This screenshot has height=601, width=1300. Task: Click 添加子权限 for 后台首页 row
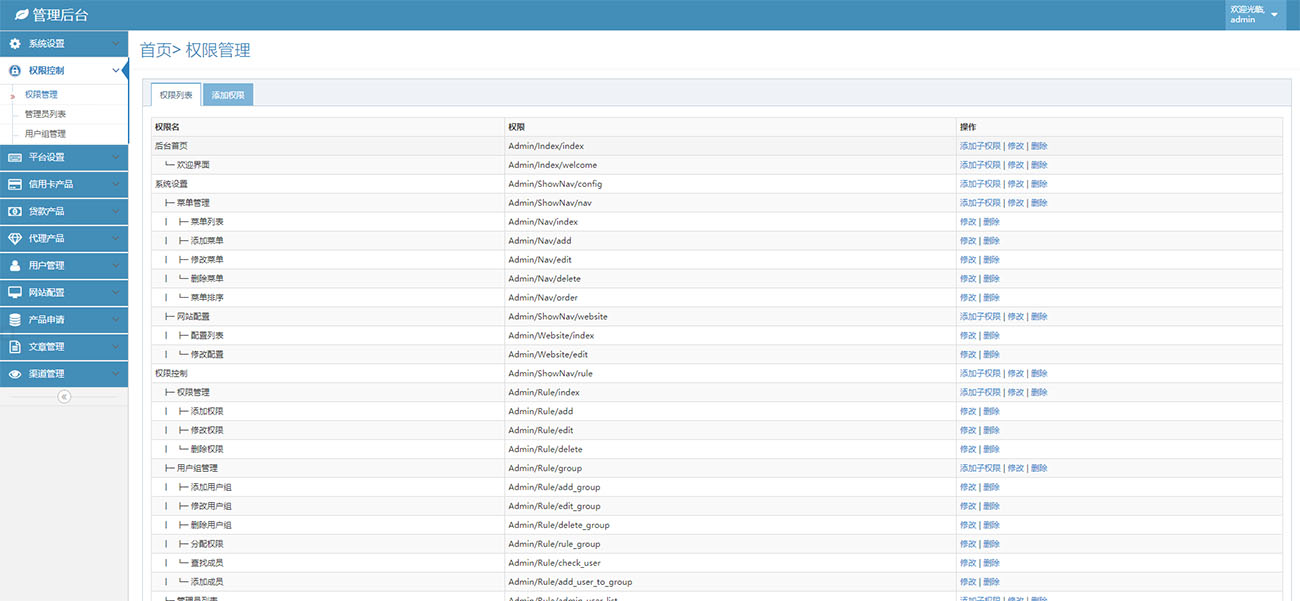(x=980, y=146)
